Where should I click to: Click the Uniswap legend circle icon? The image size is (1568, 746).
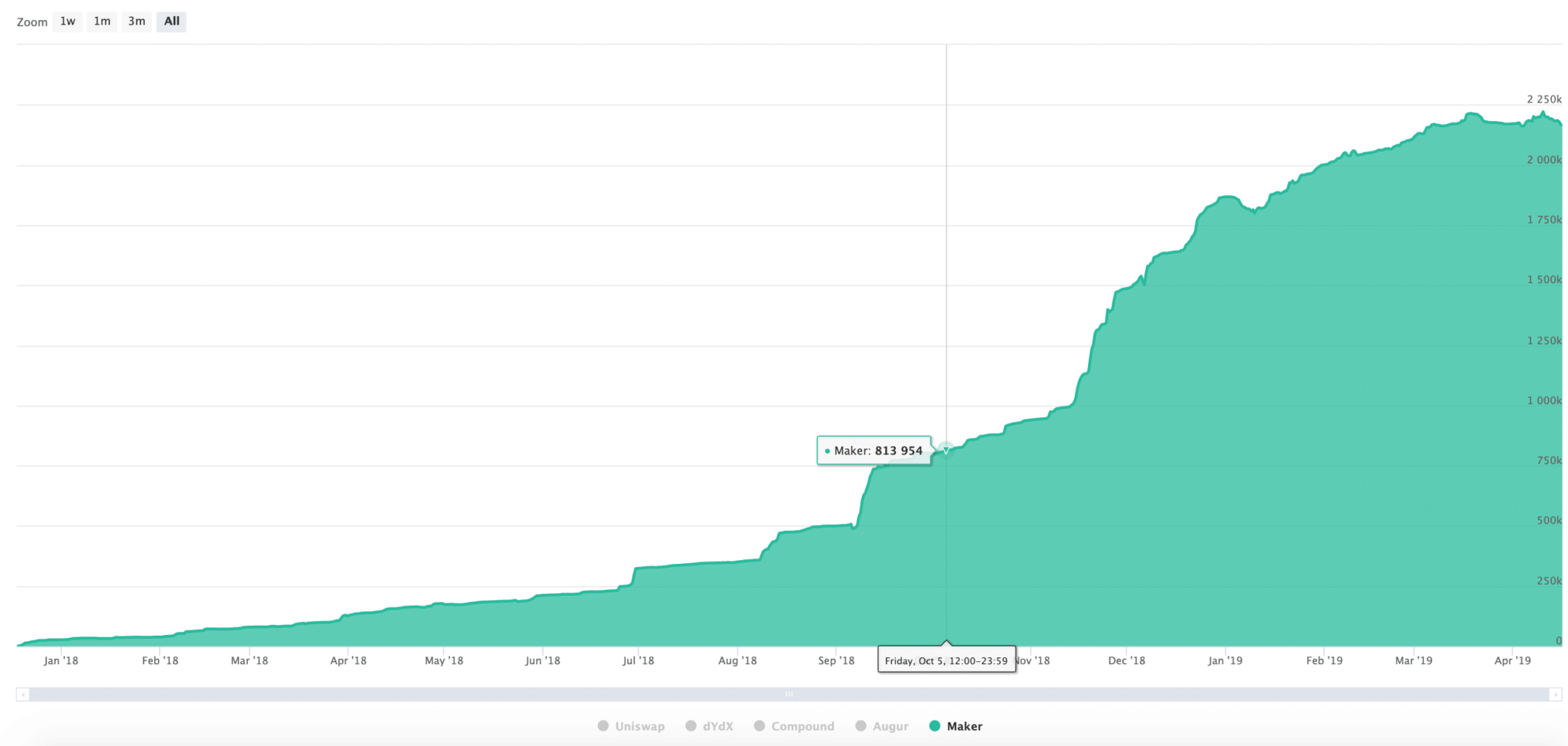[603, 725]
